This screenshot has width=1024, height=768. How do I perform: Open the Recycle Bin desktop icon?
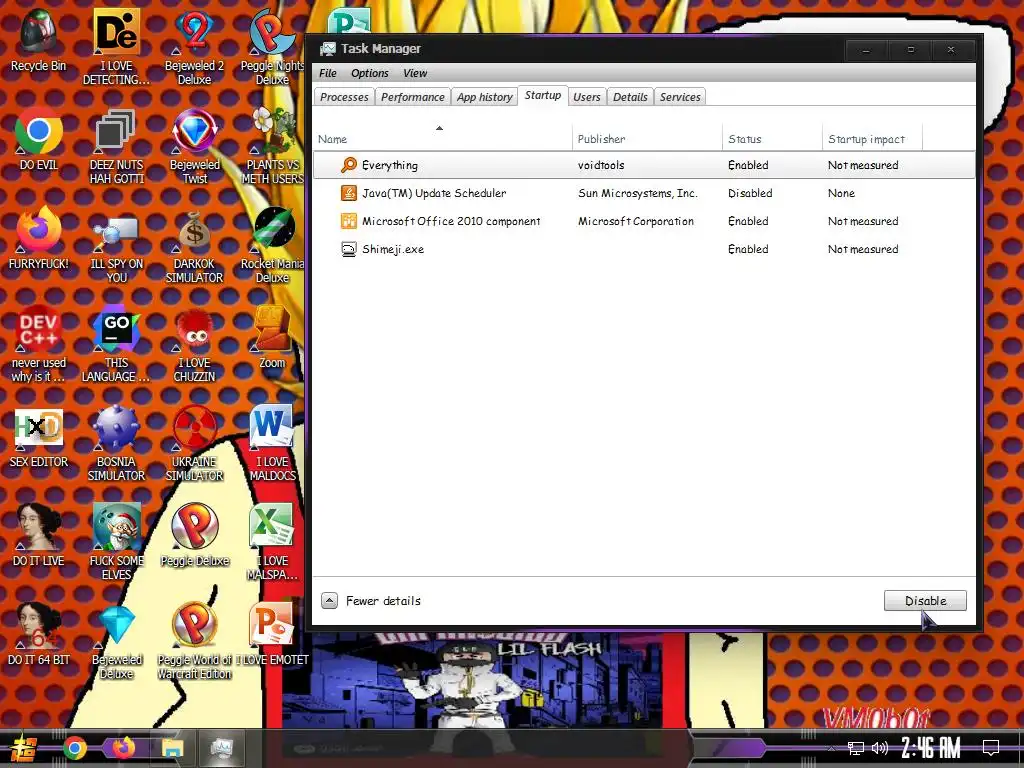coord(39,40)
